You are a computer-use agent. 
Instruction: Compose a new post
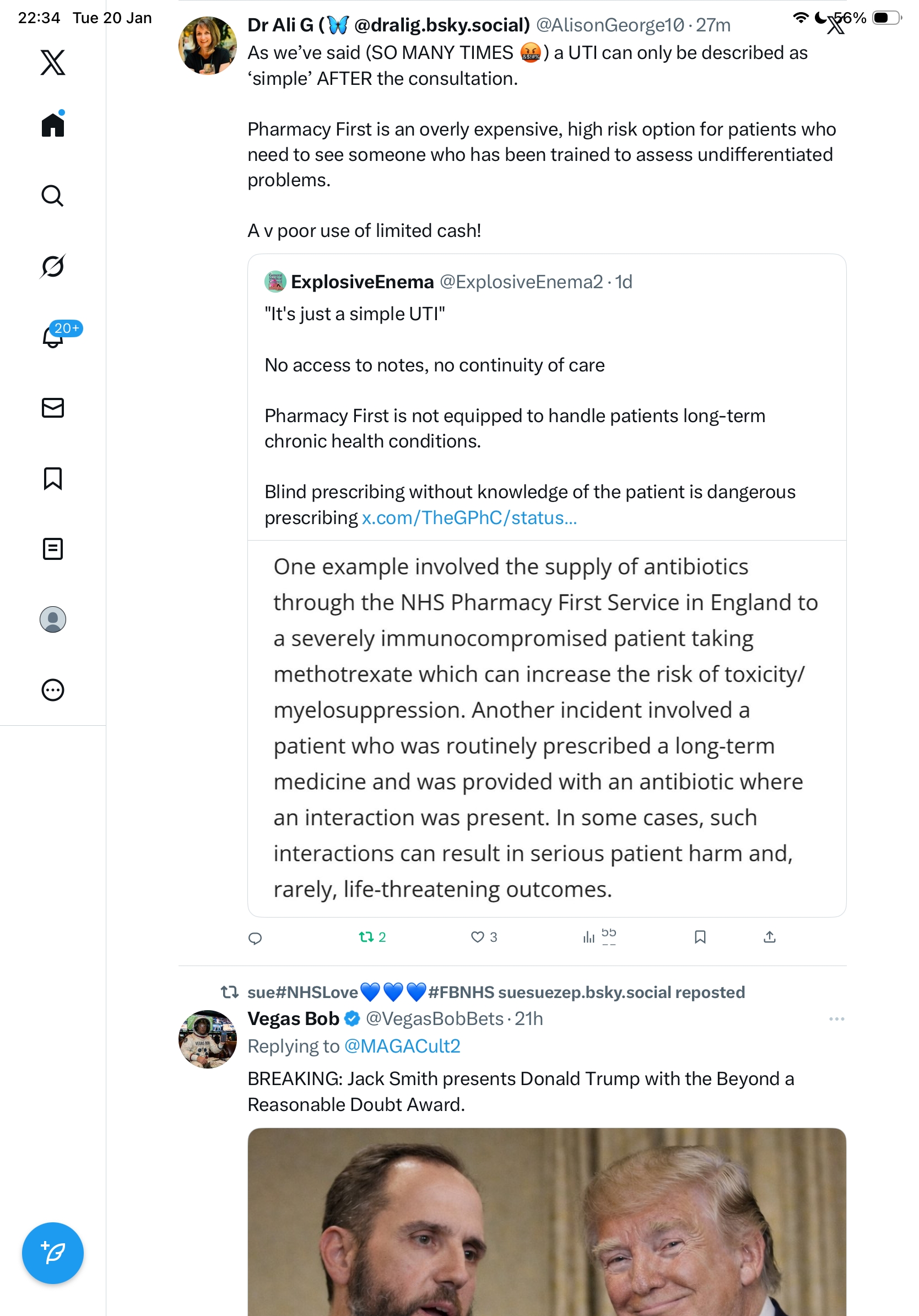[53, 1253]
